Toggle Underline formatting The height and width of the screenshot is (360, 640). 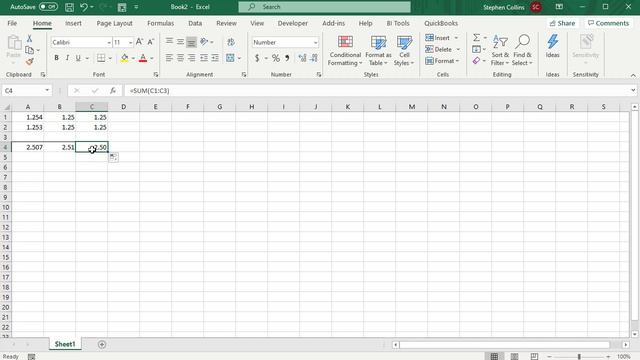click(78, 58)
